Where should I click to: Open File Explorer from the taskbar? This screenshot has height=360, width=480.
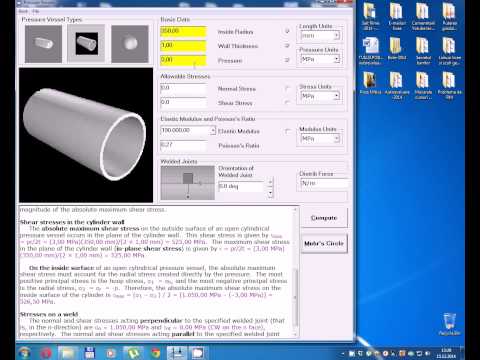(x=68, y=353)
